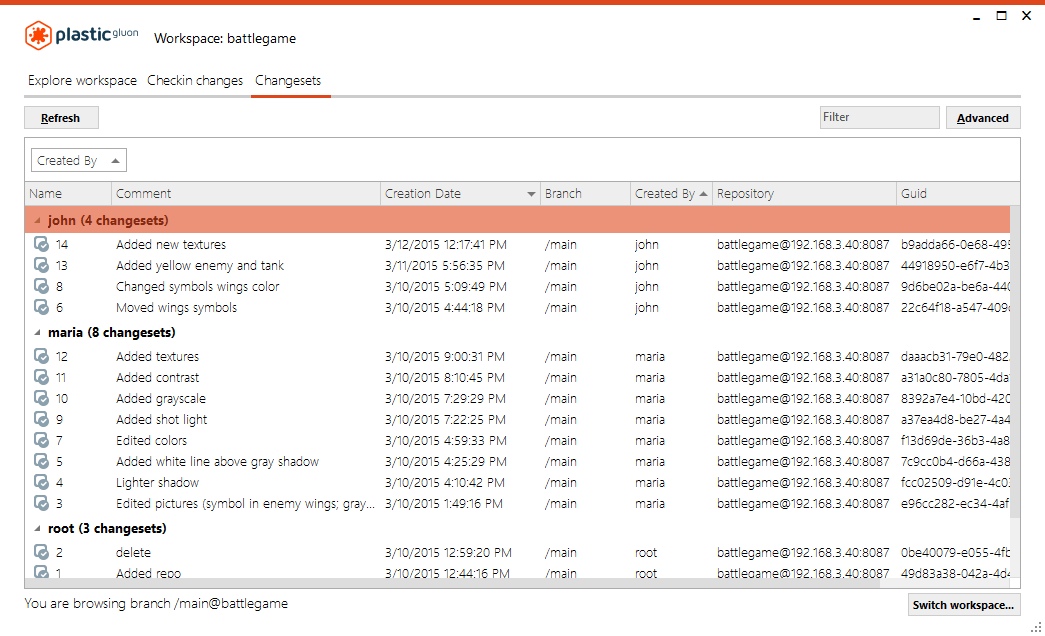Select 'Added white line above gray shadow'
This screenshot has height=636, width=1045.
coord(217,461)
